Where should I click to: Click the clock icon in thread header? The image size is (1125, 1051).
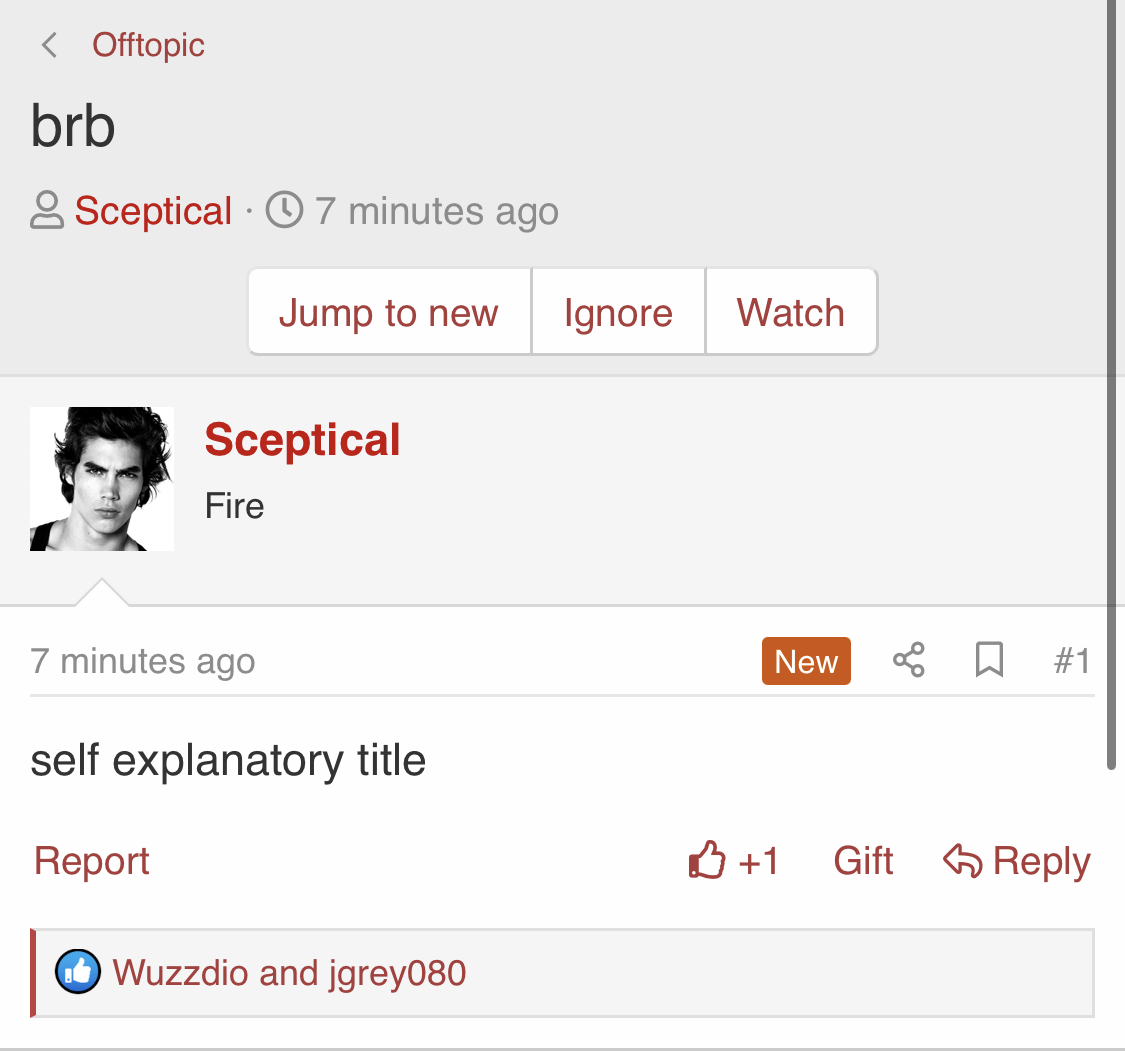pos(284,211)
